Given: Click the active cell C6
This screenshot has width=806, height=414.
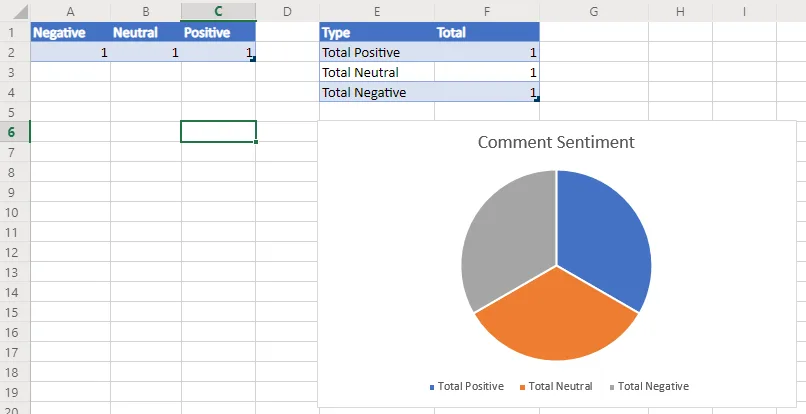Looking at the screenshot, I should (x=218, y=132).
